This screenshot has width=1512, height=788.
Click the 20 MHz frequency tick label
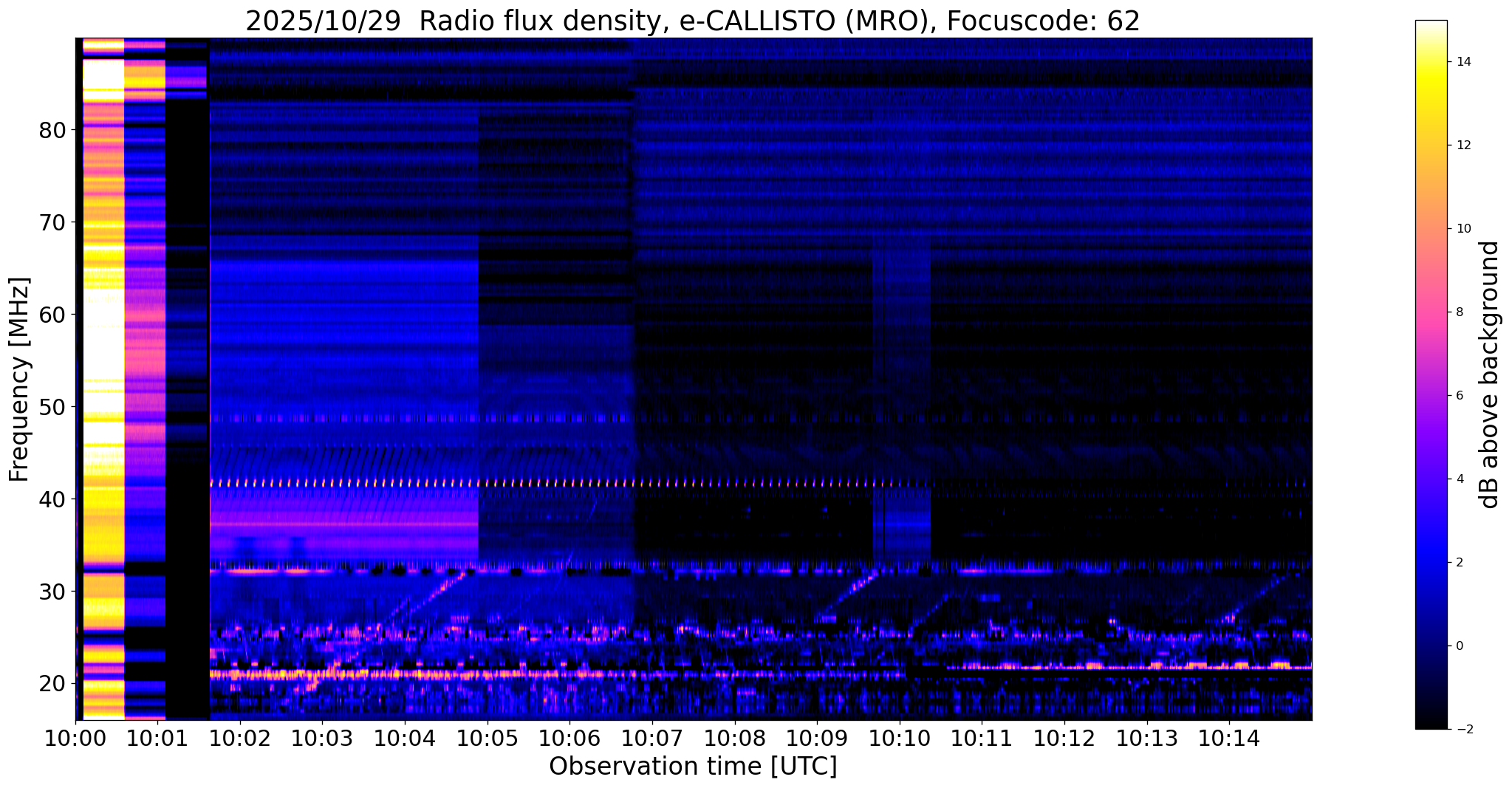(52, 684)
